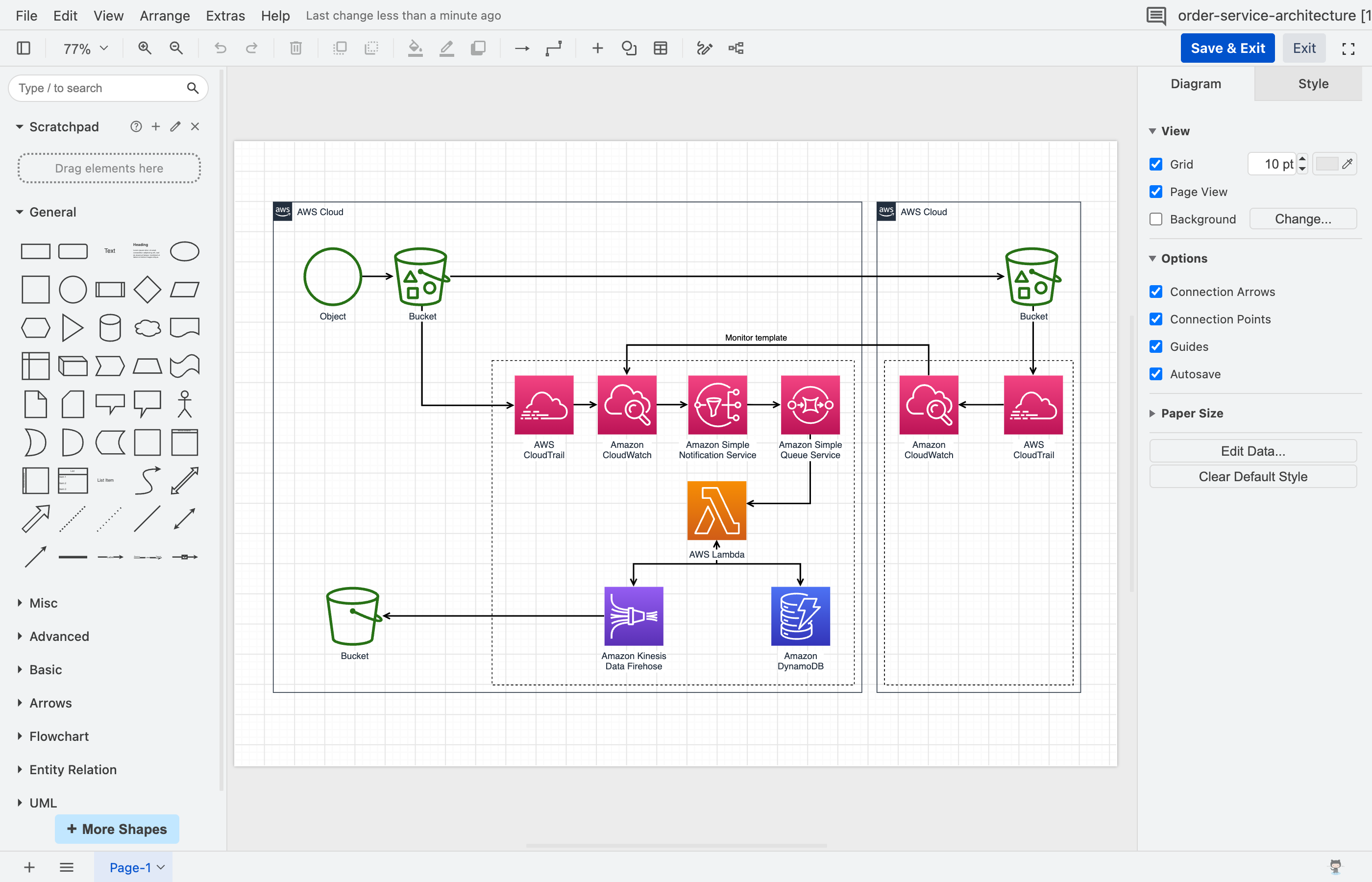Open the comments icon beside file name

[x=1156, y=16]
